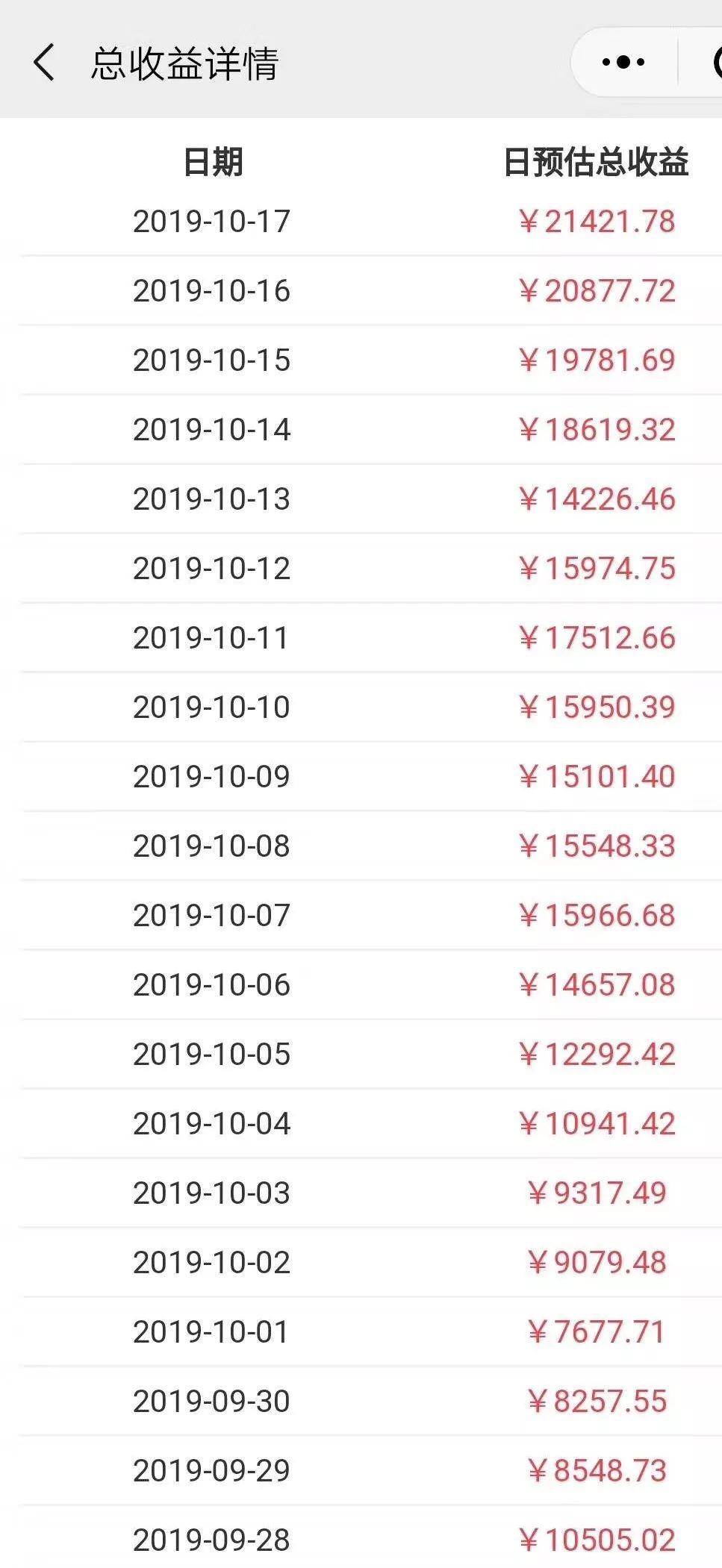Image resolution: width=722 pixels, height=1568 pixels.
Task: Tap the mini-program close circle icon
Action: 716,62
